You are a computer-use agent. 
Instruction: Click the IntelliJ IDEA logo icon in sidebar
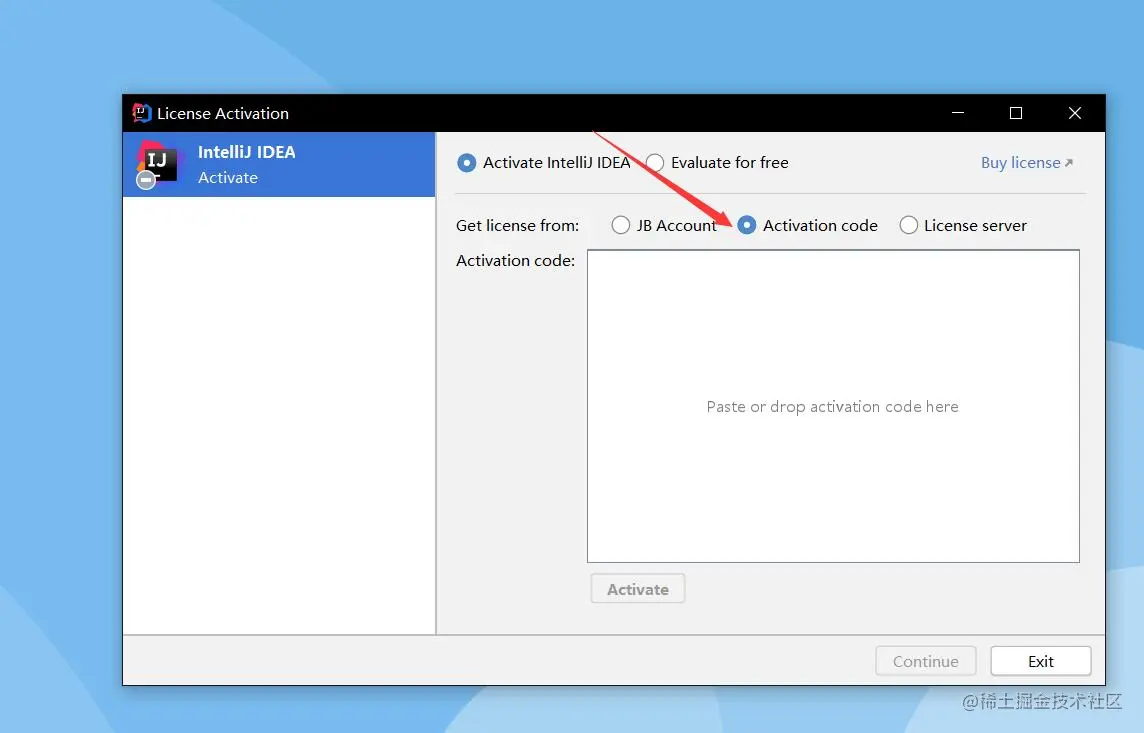(156, 164)
